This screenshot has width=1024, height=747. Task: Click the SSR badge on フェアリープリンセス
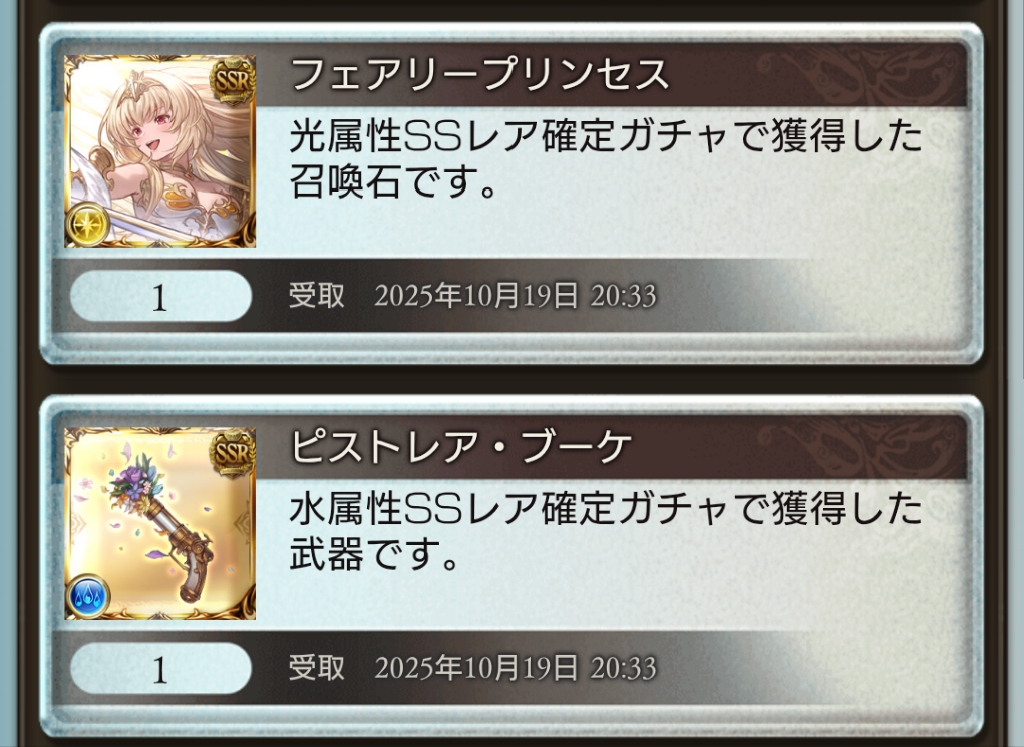[232, 80]
